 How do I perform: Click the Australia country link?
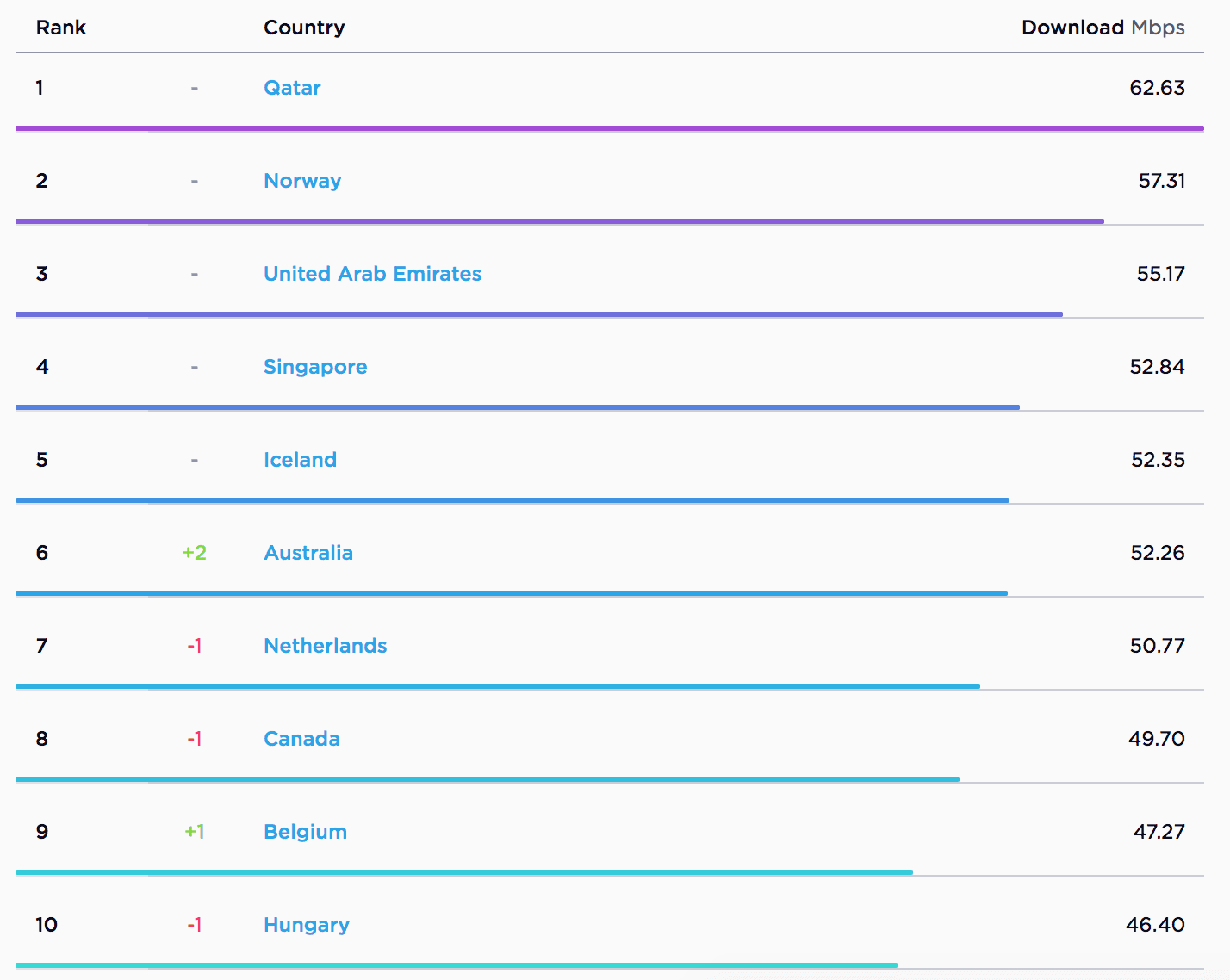(x=308, y=553)
